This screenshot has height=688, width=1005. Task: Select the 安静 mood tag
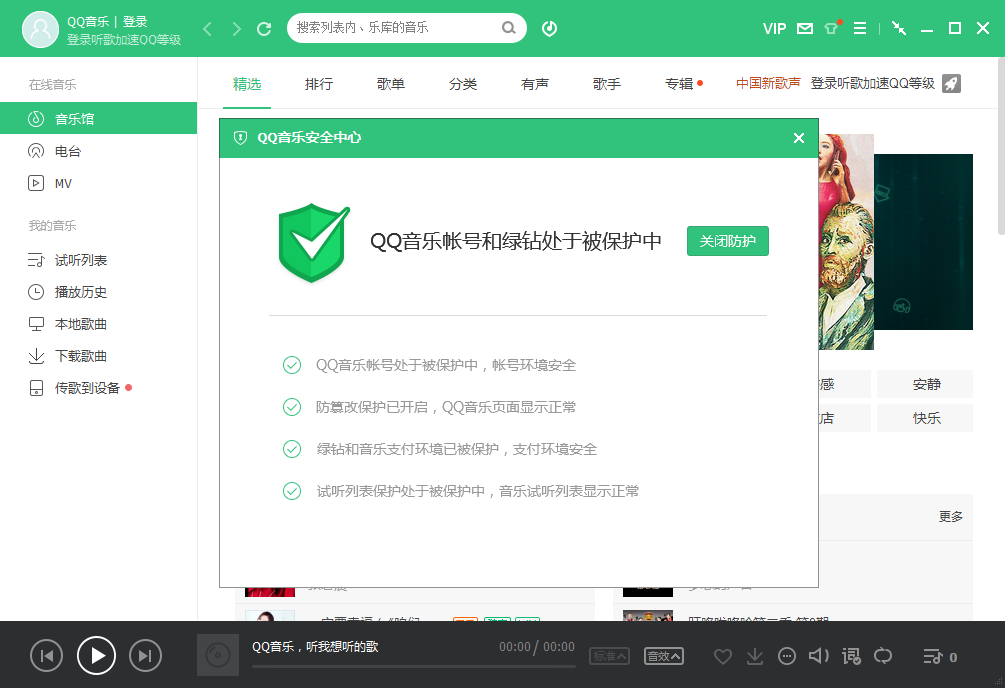point(925,384)
